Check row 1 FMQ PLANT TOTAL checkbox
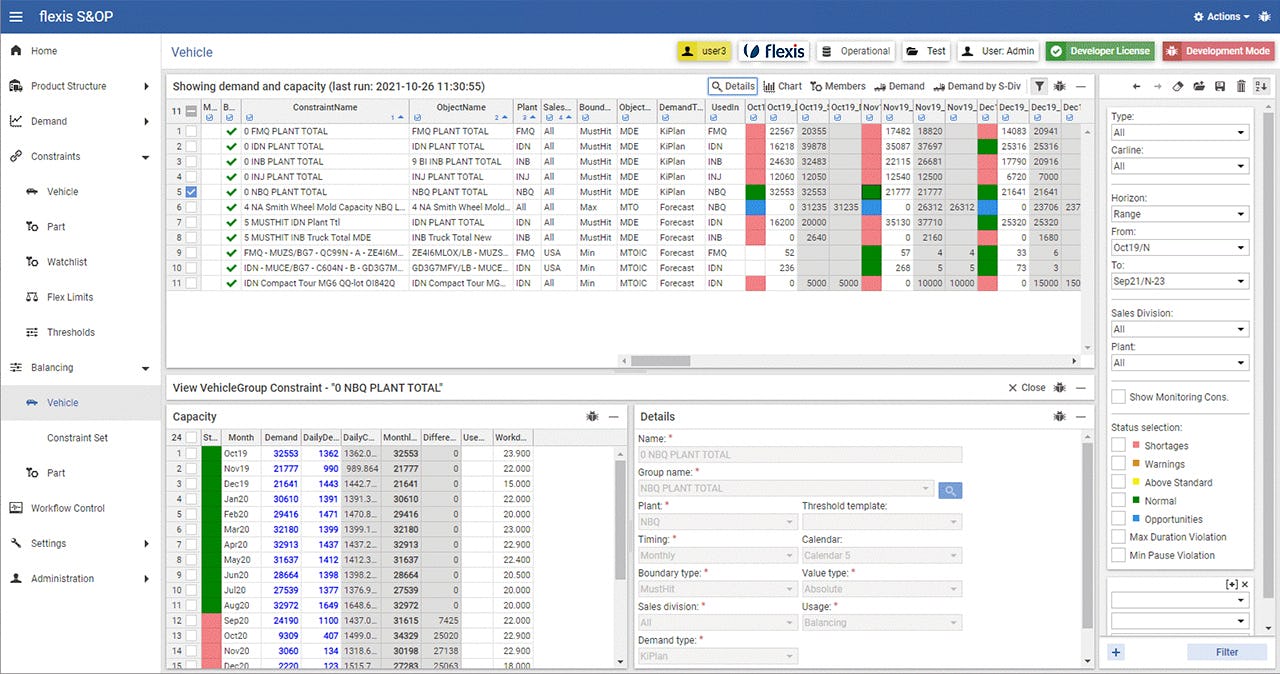This screenshot has width=1280, height=674. pyautogui.click(x=191, y=131)
